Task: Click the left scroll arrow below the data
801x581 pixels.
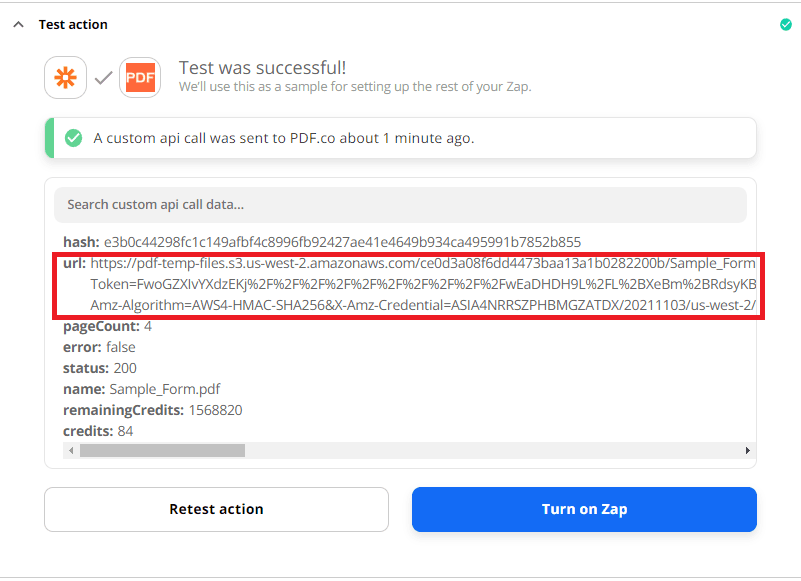Action: (x=70, y=450)
